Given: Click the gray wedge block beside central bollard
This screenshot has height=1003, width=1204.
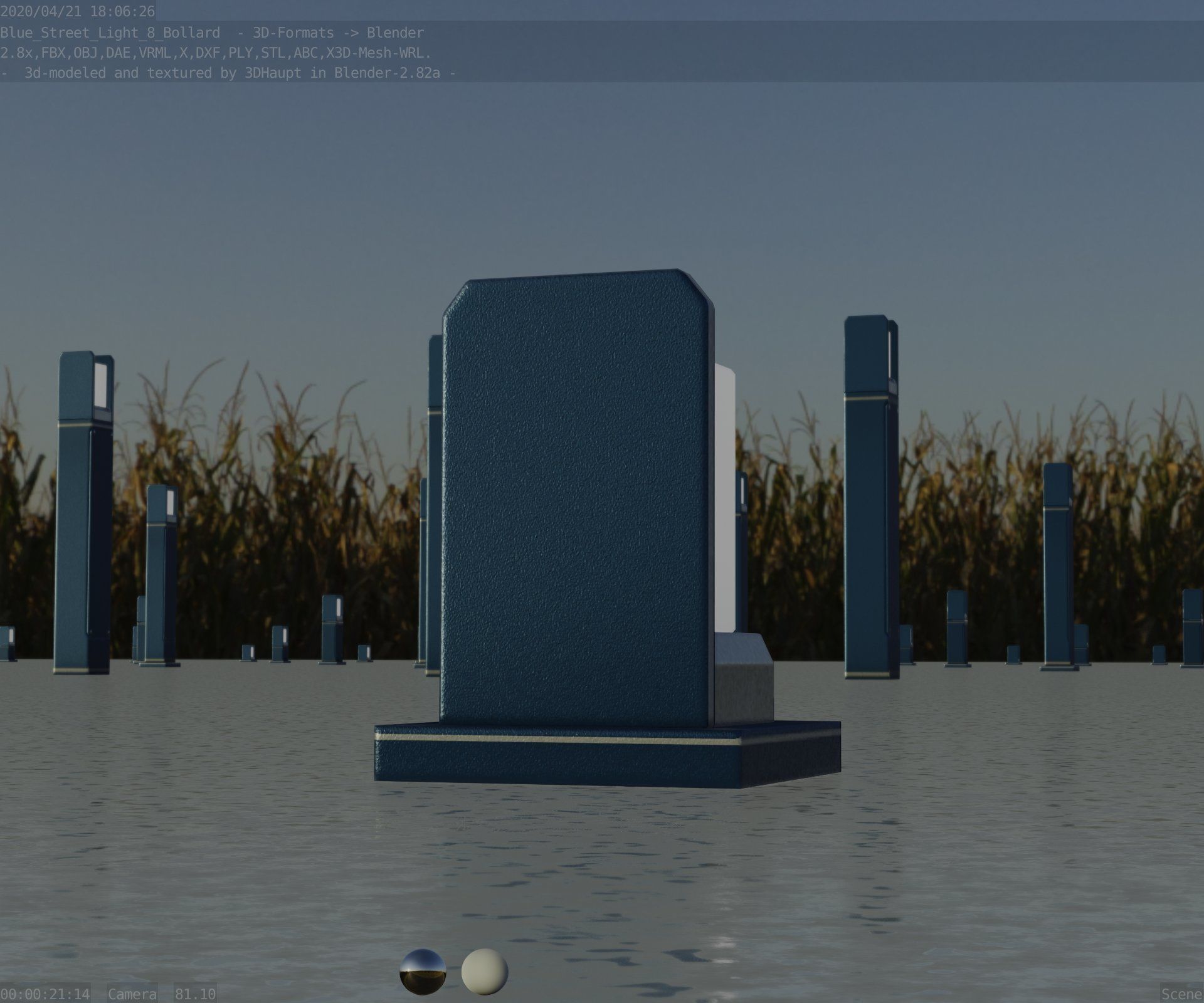Looking at the screenshot, I should point(744,680).
